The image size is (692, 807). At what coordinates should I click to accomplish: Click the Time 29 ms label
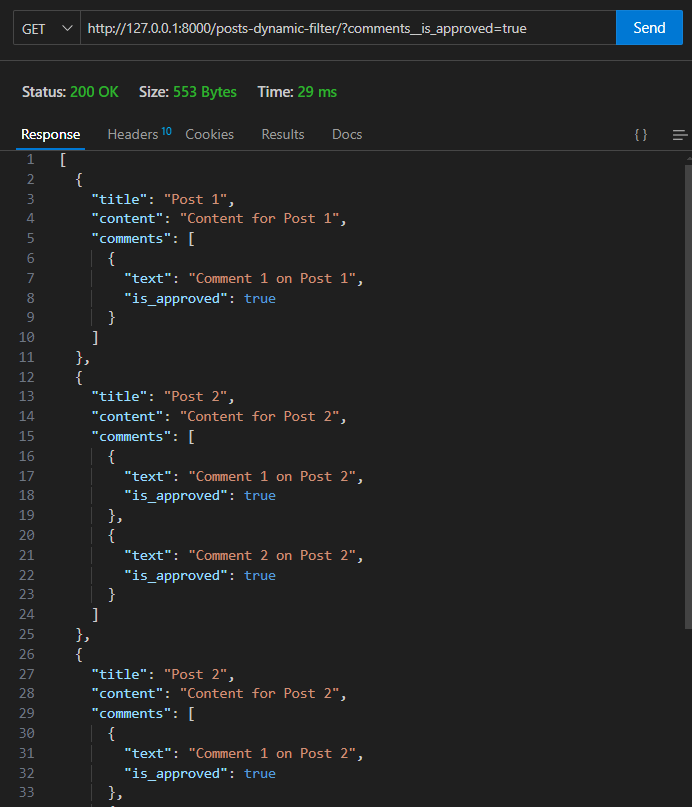297,92
